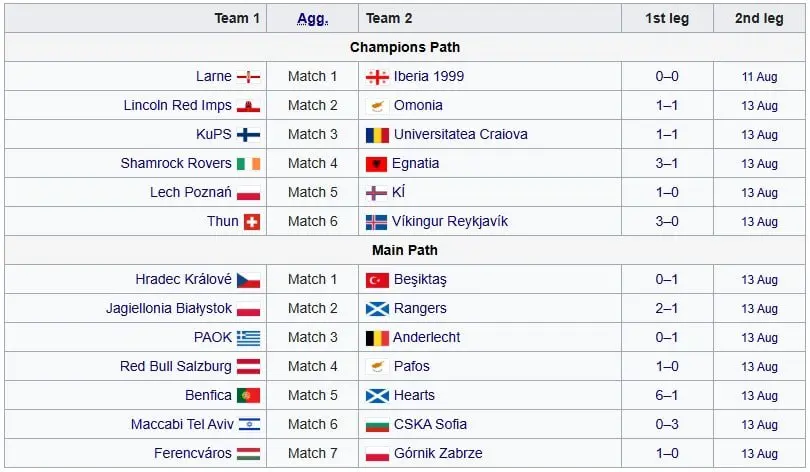Open the Shamrock Rovers team link

tap(176, 163)
